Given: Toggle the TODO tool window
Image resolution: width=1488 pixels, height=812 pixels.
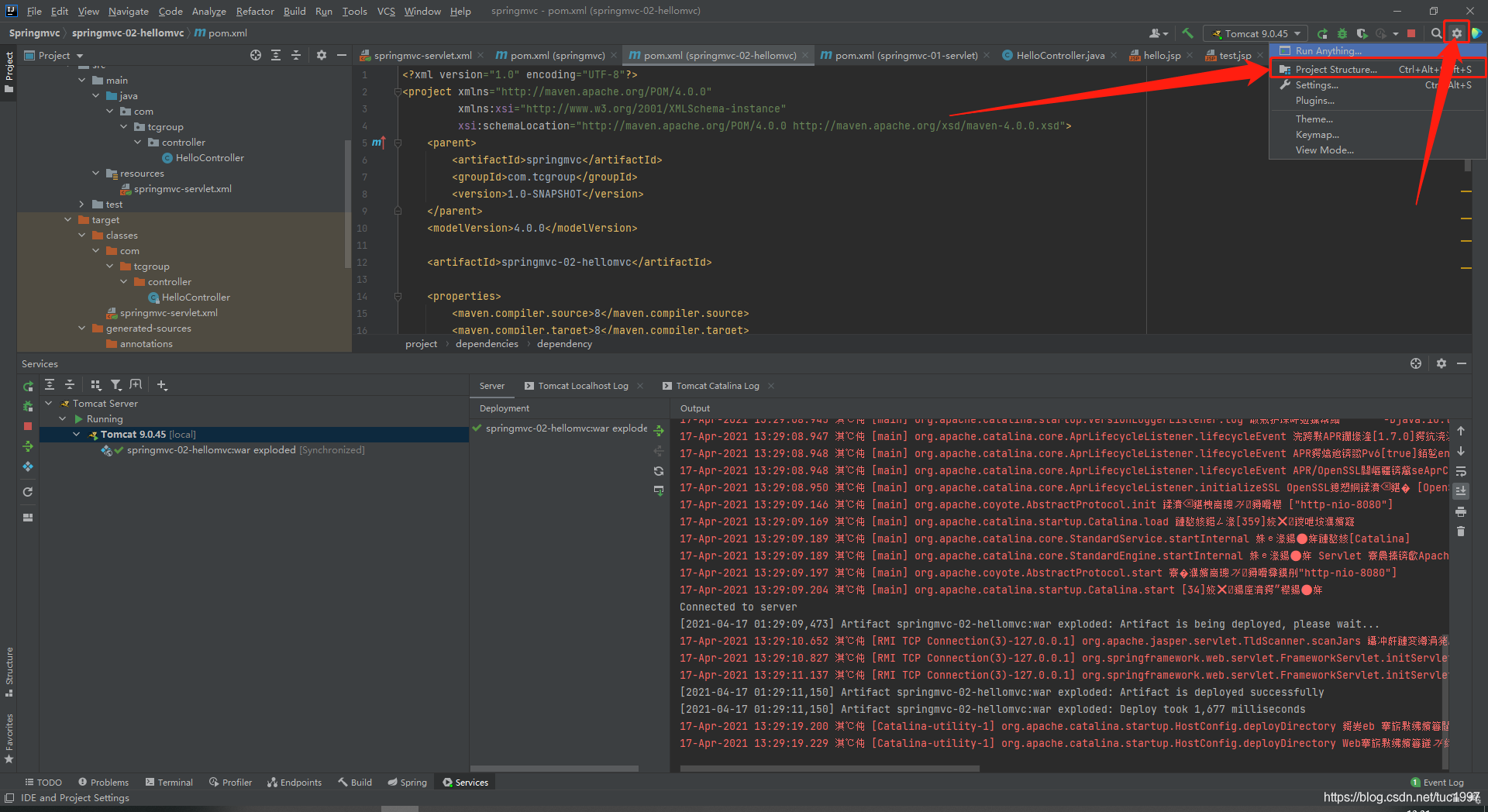Looking at the screenshot, I should click(43, 783).
